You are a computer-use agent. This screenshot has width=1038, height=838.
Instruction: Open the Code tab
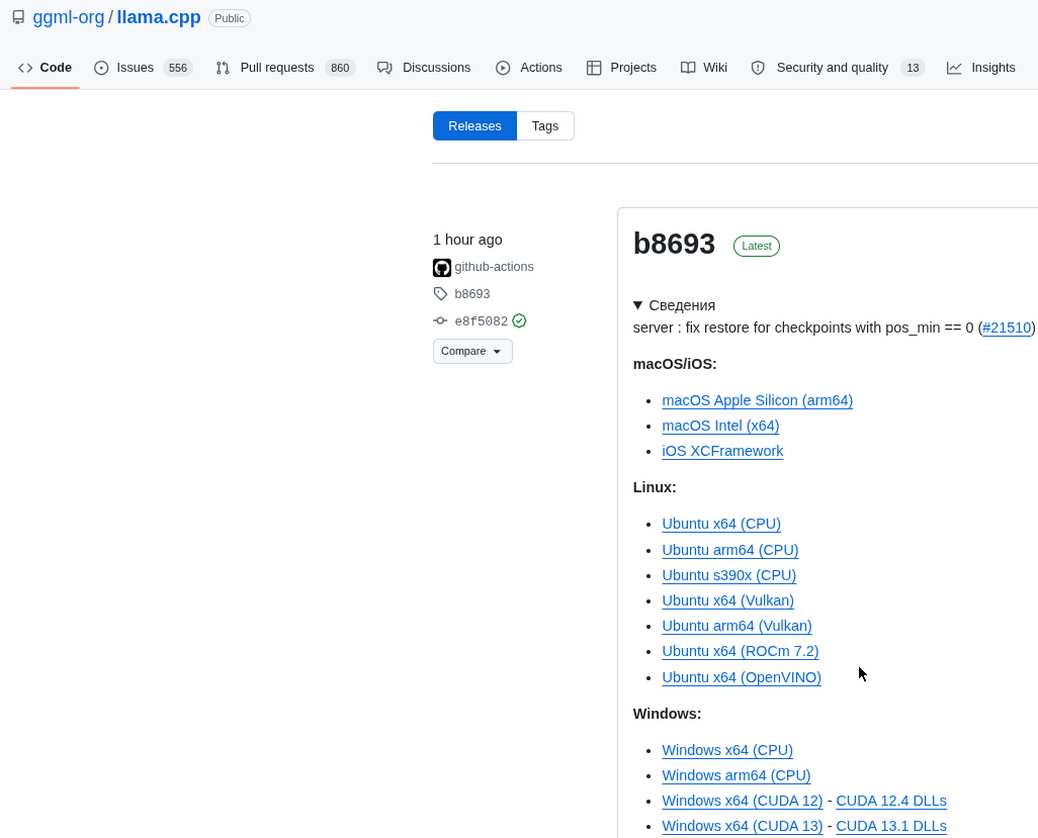click(x=45, y=68)
